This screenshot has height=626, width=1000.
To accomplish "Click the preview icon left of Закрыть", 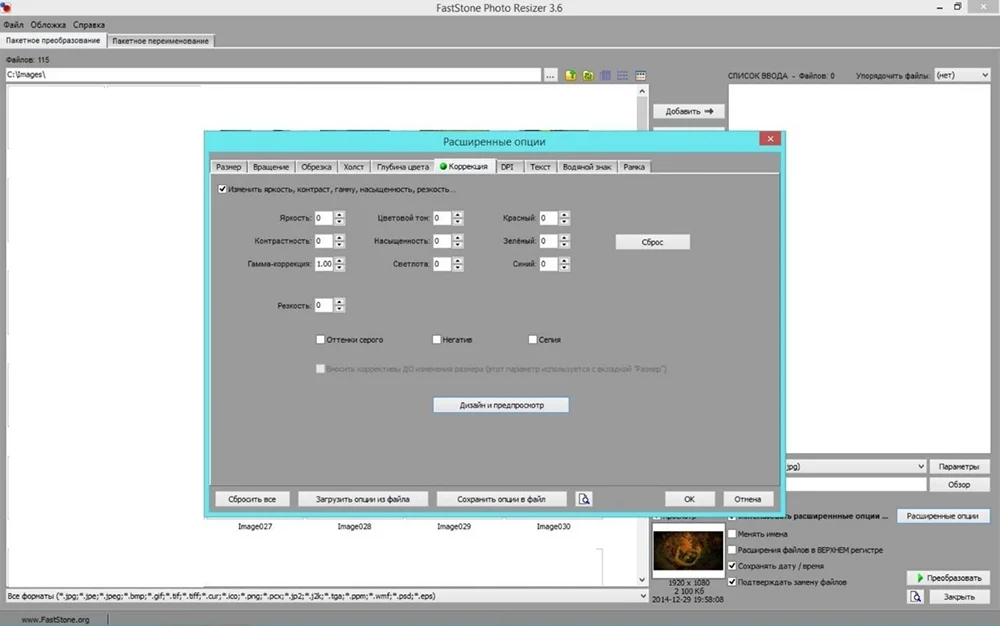I will pos(915,597).
